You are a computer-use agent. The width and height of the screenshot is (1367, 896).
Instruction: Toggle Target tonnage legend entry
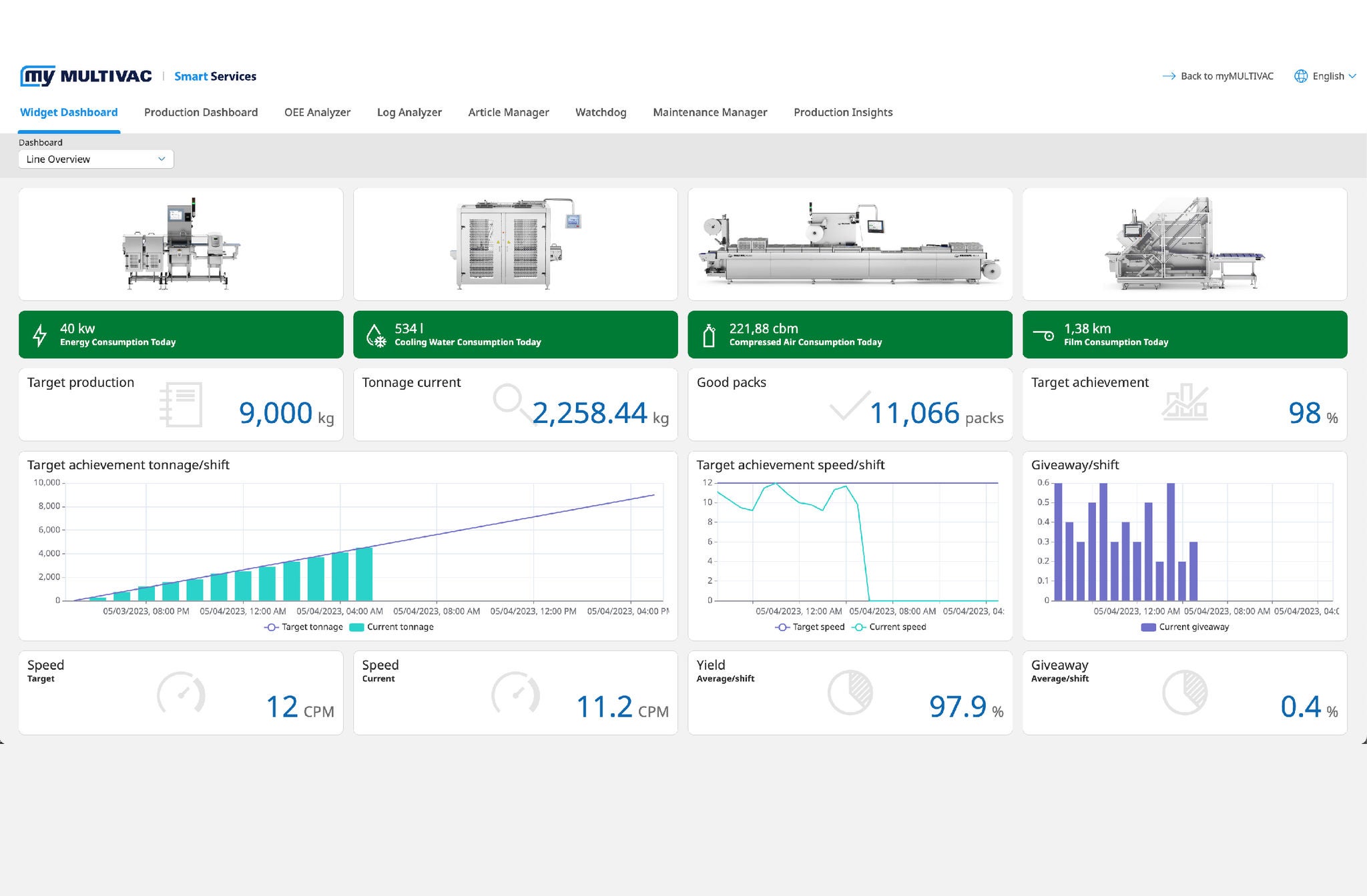[304, 627]
